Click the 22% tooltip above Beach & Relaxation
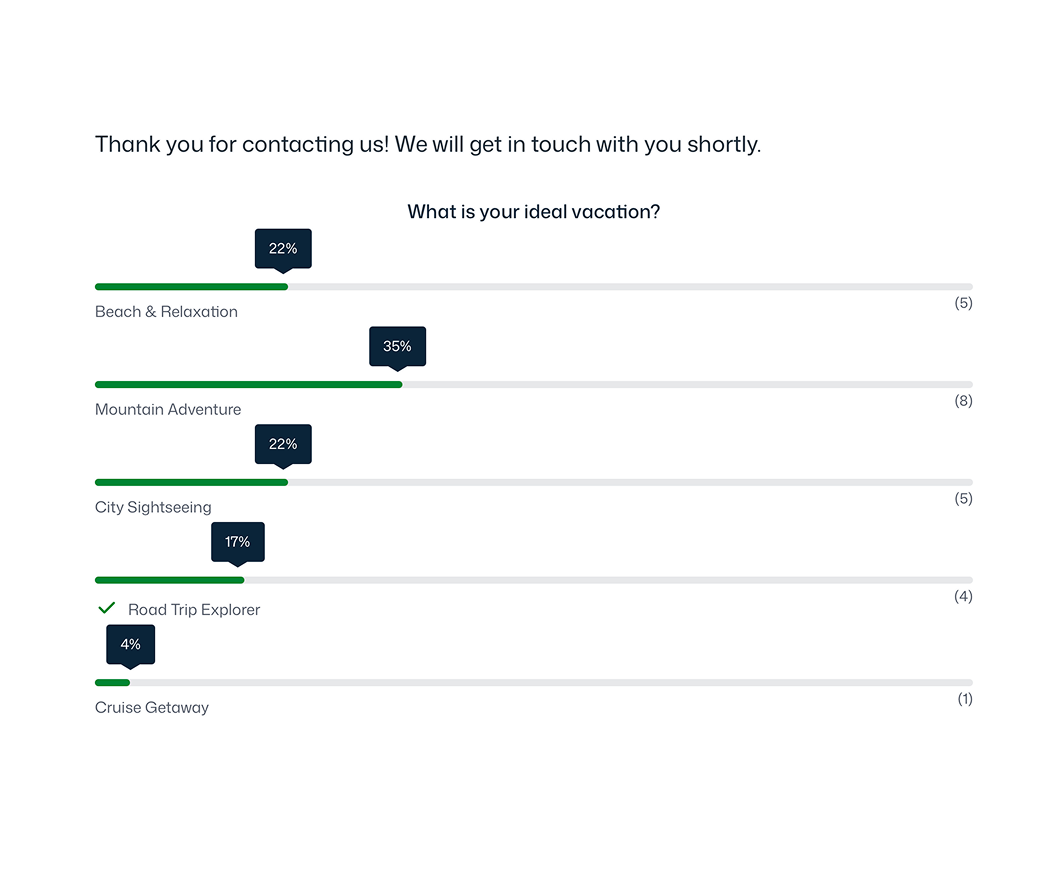Viewport: 1064px width, 875px height. pyautogui.click(x=283, y=248)
